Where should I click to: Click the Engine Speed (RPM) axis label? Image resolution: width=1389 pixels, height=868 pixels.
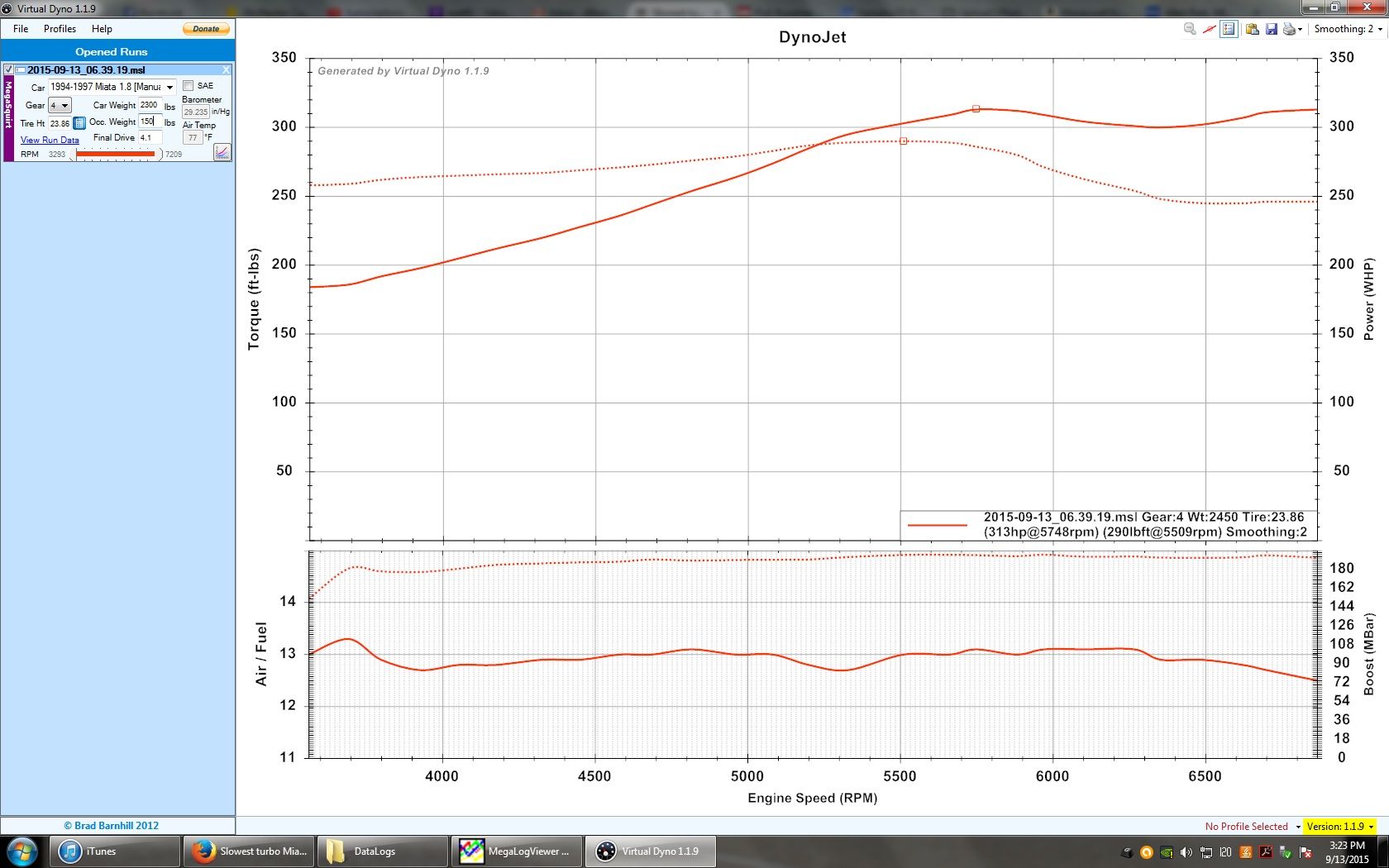pos(813,798)
